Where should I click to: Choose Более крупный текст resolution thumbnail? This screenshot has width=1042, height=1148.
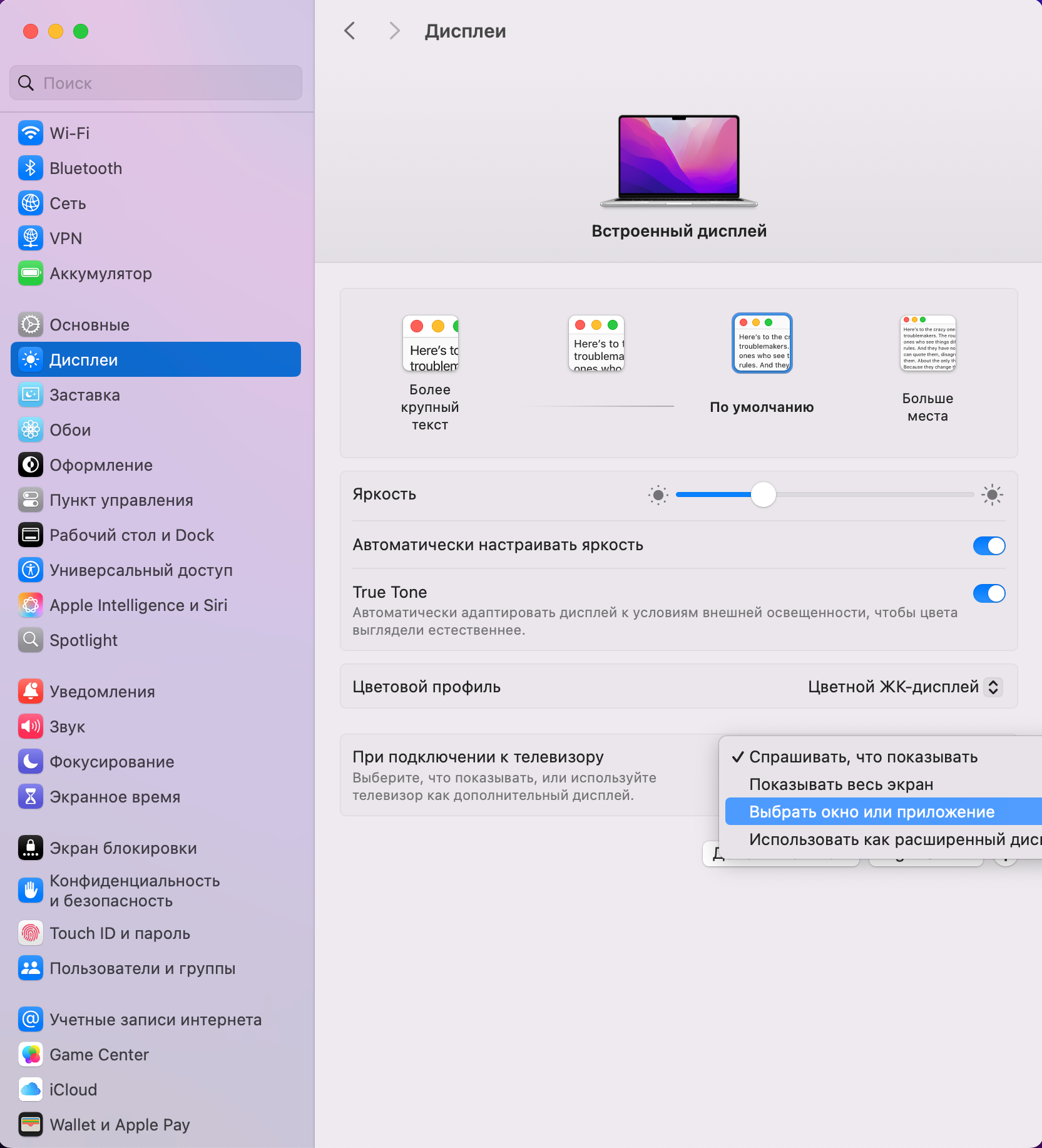tap(431, 344)
